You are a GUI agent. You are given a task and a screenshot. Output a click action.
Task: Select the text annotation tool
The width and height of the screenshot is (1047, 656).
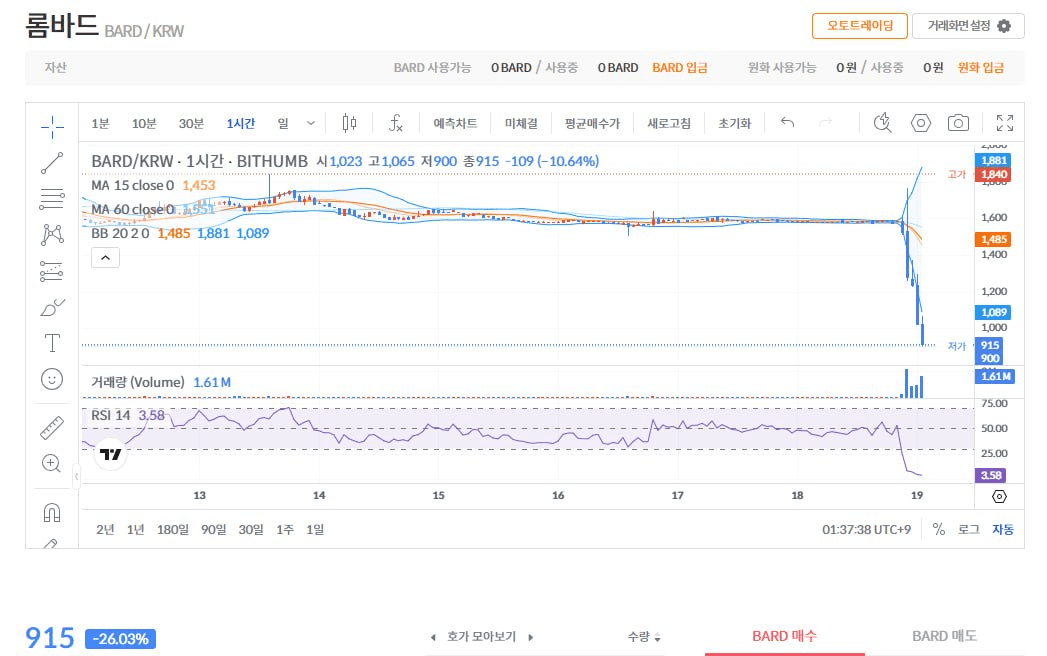(x=52, y=343)
